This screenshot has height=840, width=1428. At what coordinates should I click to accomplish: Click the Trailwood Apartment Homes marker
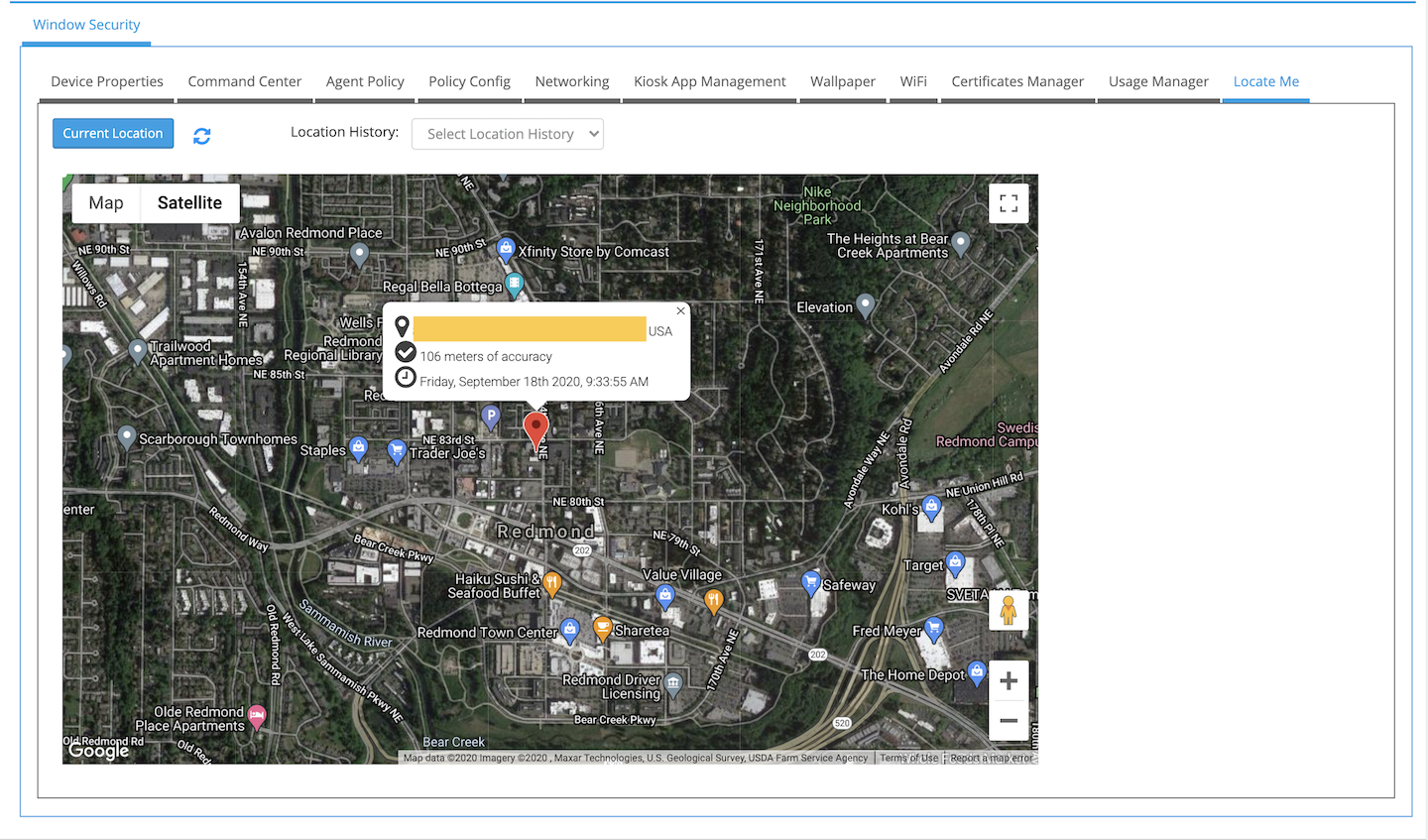(x=138, y=351)
